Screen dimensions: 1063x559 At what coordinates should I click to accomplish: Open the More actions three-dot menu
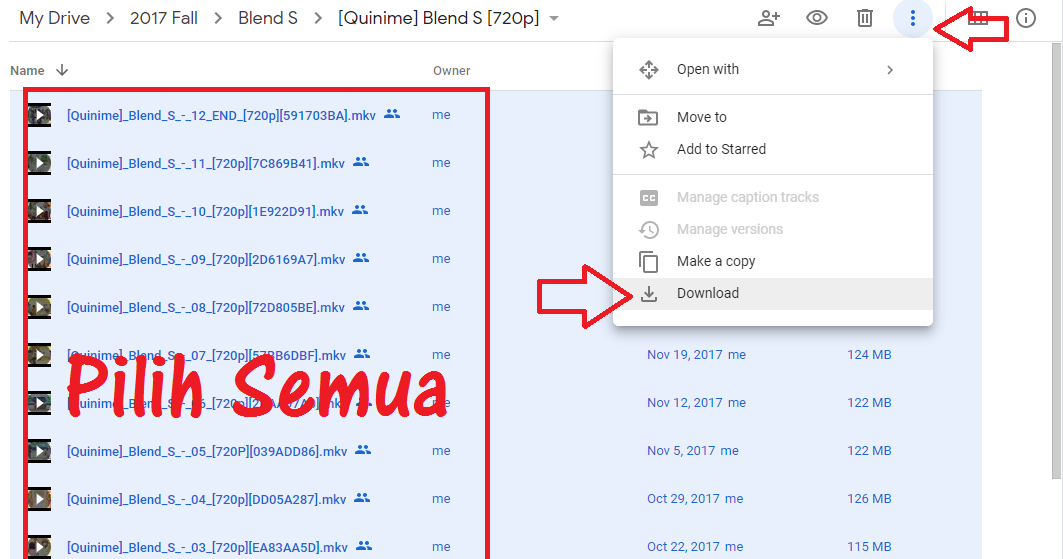[x=912, y=18]
